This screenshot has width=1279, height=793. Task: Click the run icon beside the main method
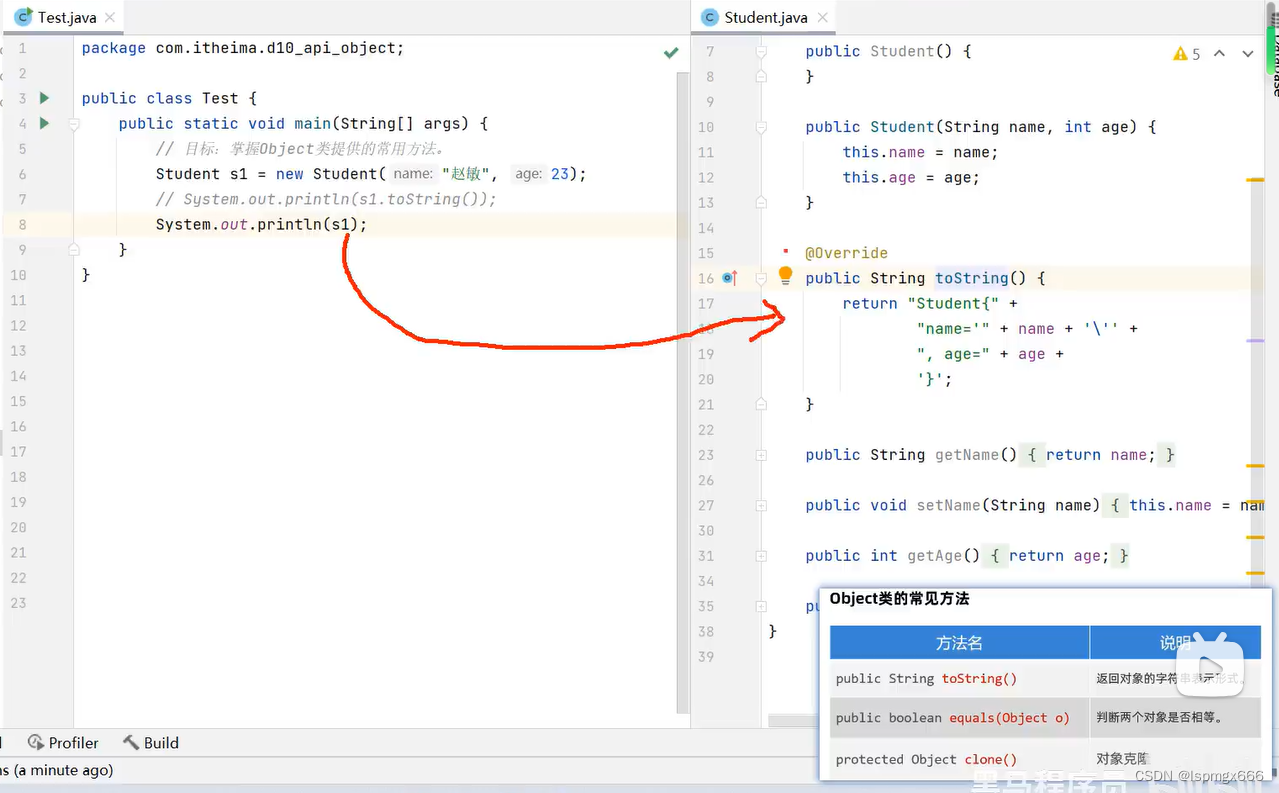[43, 123]
